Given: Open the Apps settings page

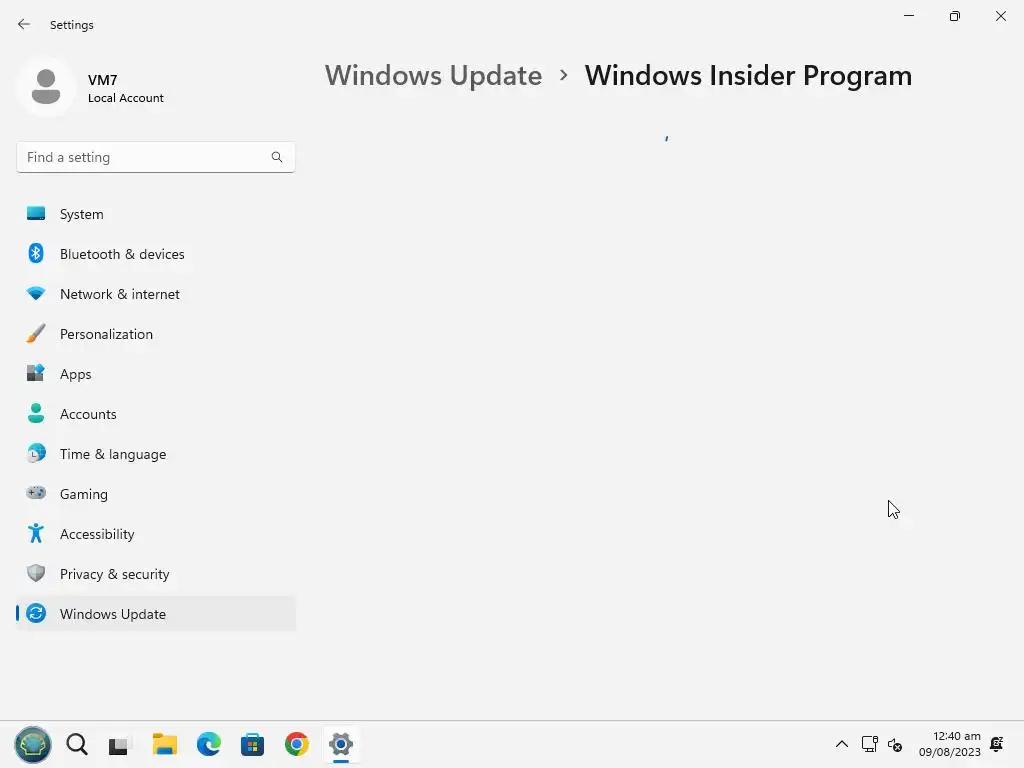Looking at the screenshot, I should pos(155,374).
